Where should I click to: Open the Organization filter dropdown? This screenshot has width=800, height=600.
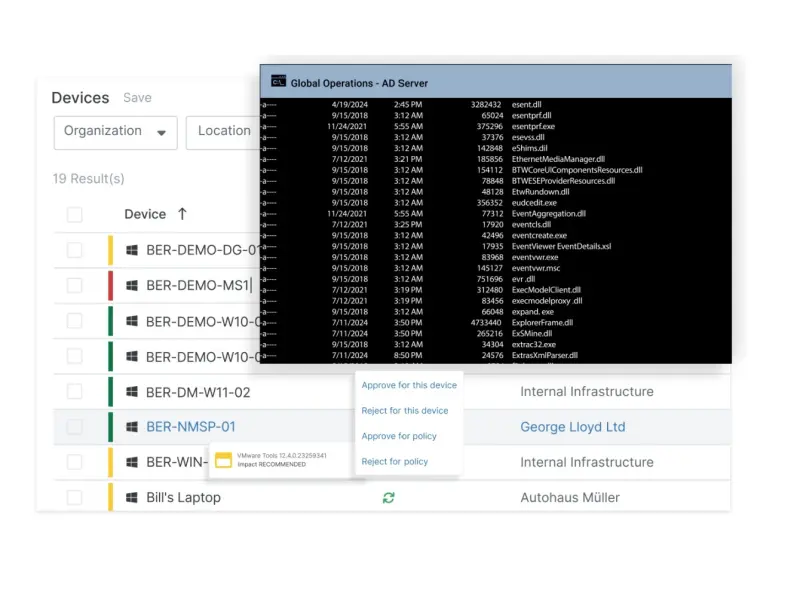tap(115, 132)
